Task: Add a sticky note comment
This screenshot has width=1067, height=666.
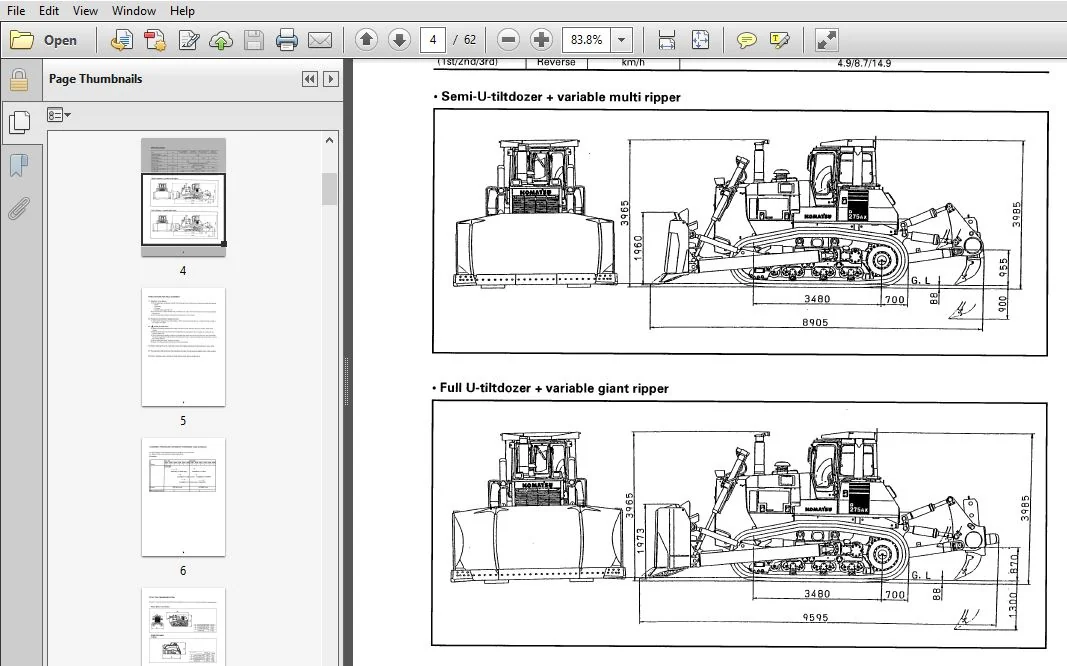Action: (x=746, y=40)
